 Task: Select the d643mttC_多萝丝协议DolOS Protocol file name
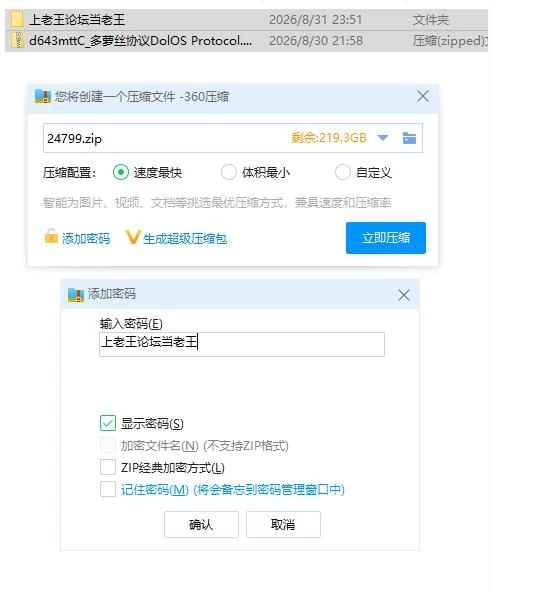(x=140, y=40)
